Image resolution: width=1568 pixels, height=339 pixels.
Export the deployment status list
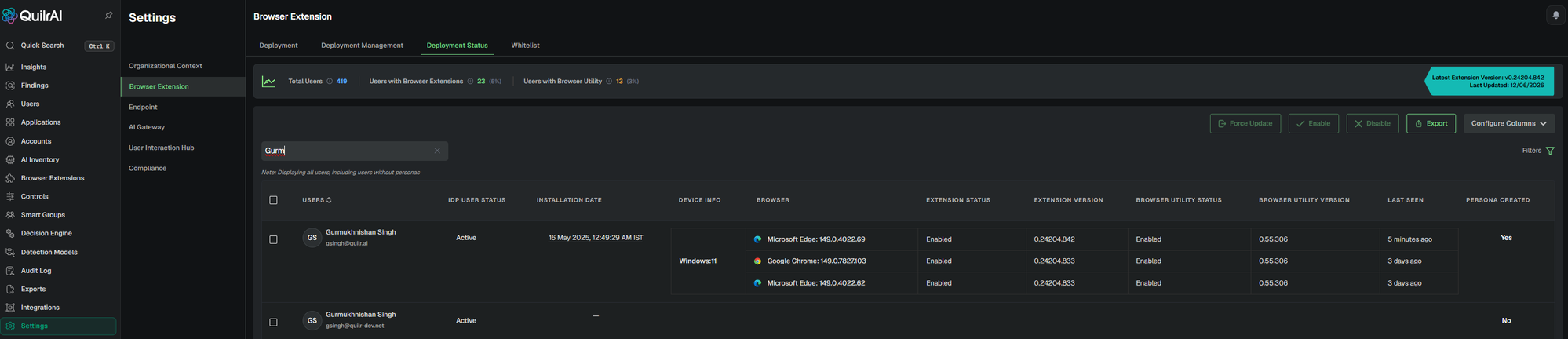pyautogui.click(x=1431, y=123)
